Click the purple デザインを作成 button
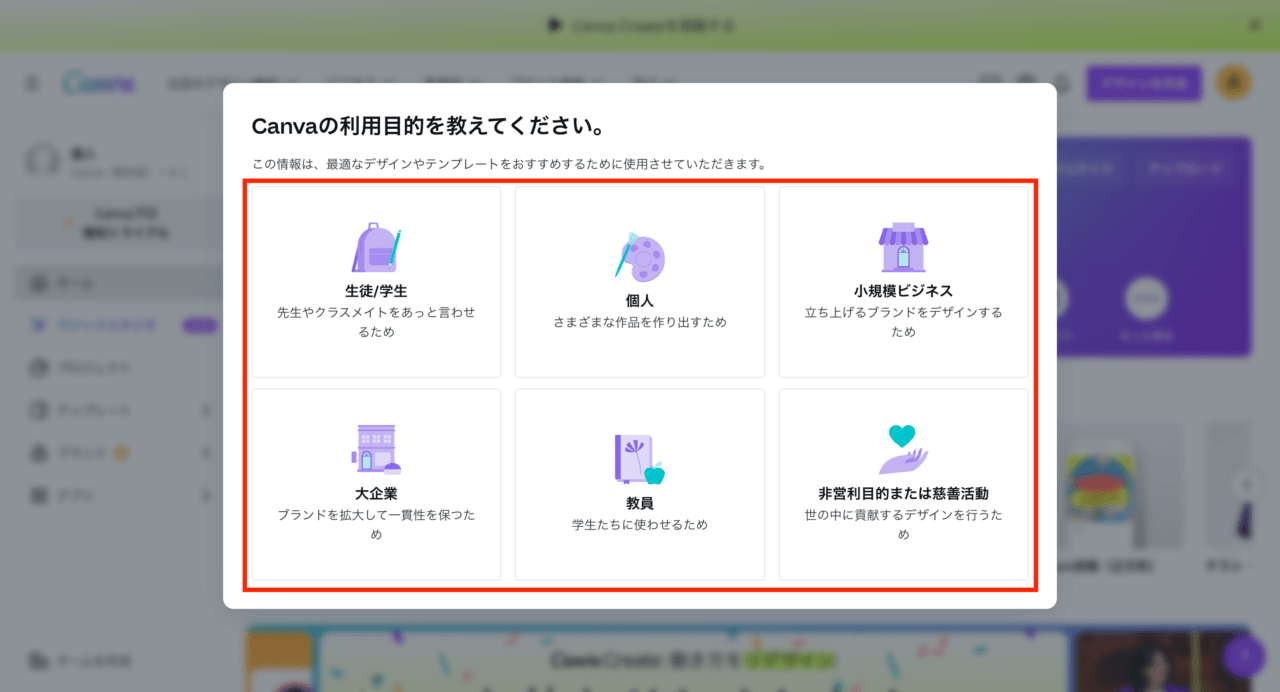 pos(1143,84)
